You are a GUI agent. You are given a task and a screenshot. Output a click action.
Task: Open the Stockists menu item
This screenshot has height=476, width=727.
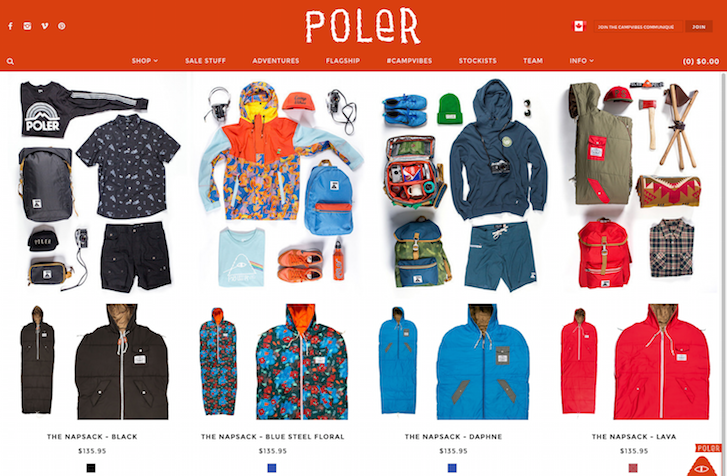tap(478, 61)
